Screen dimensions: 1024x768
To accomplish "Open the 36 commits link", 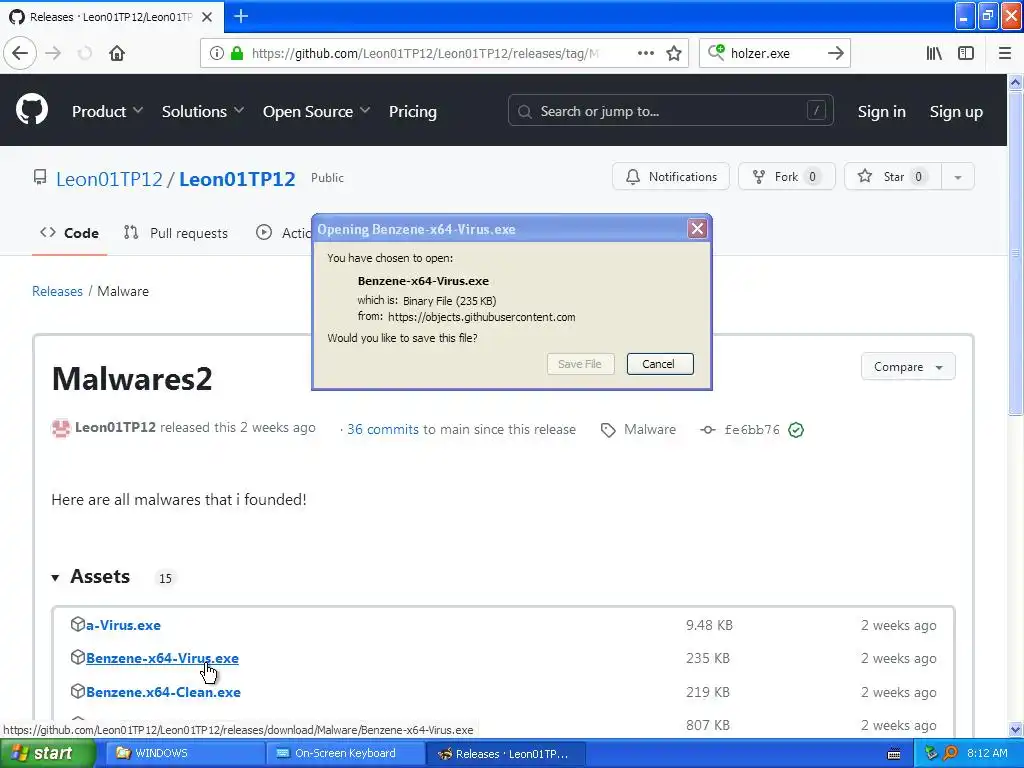I will [x=383, y=429].
